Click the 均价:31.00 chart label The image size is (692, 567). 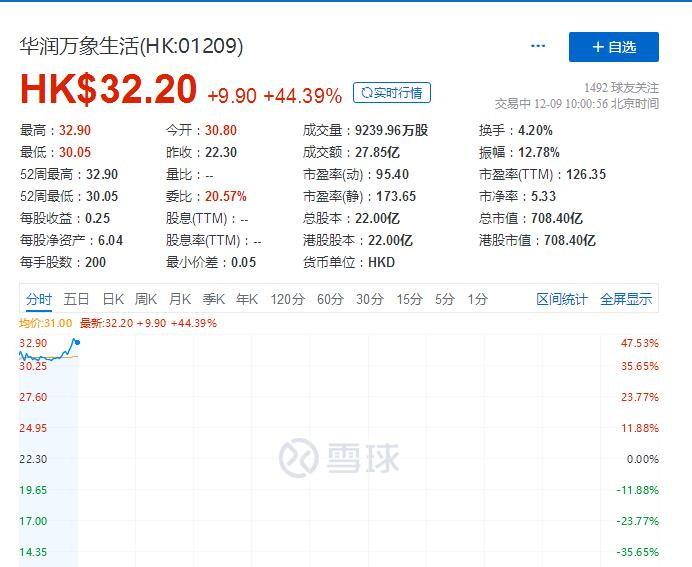point(45,323)
